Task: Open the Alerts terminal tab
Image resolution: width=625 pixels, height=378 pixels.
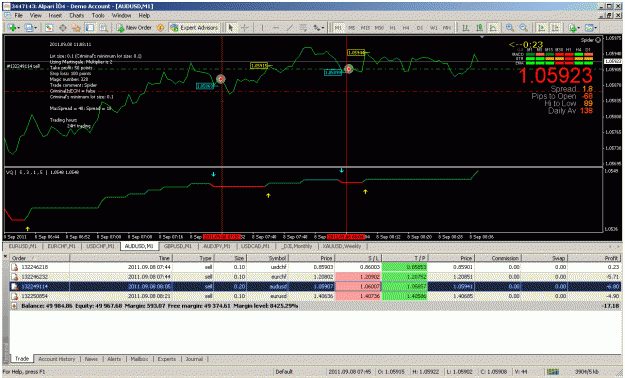Action: (114, 359)
